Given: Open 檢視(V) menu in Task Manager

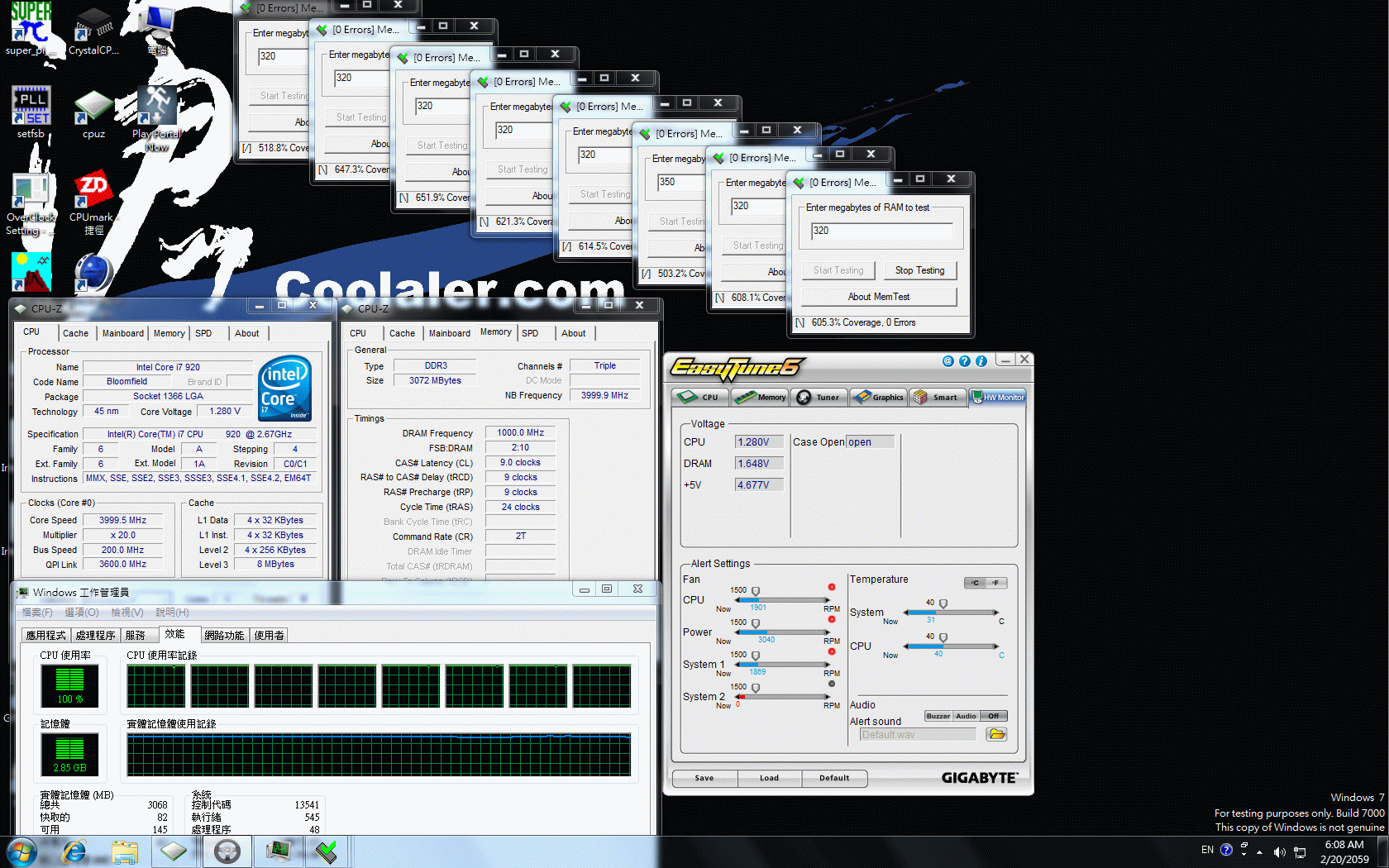Looking at the screenshot, I should (126, 613).
